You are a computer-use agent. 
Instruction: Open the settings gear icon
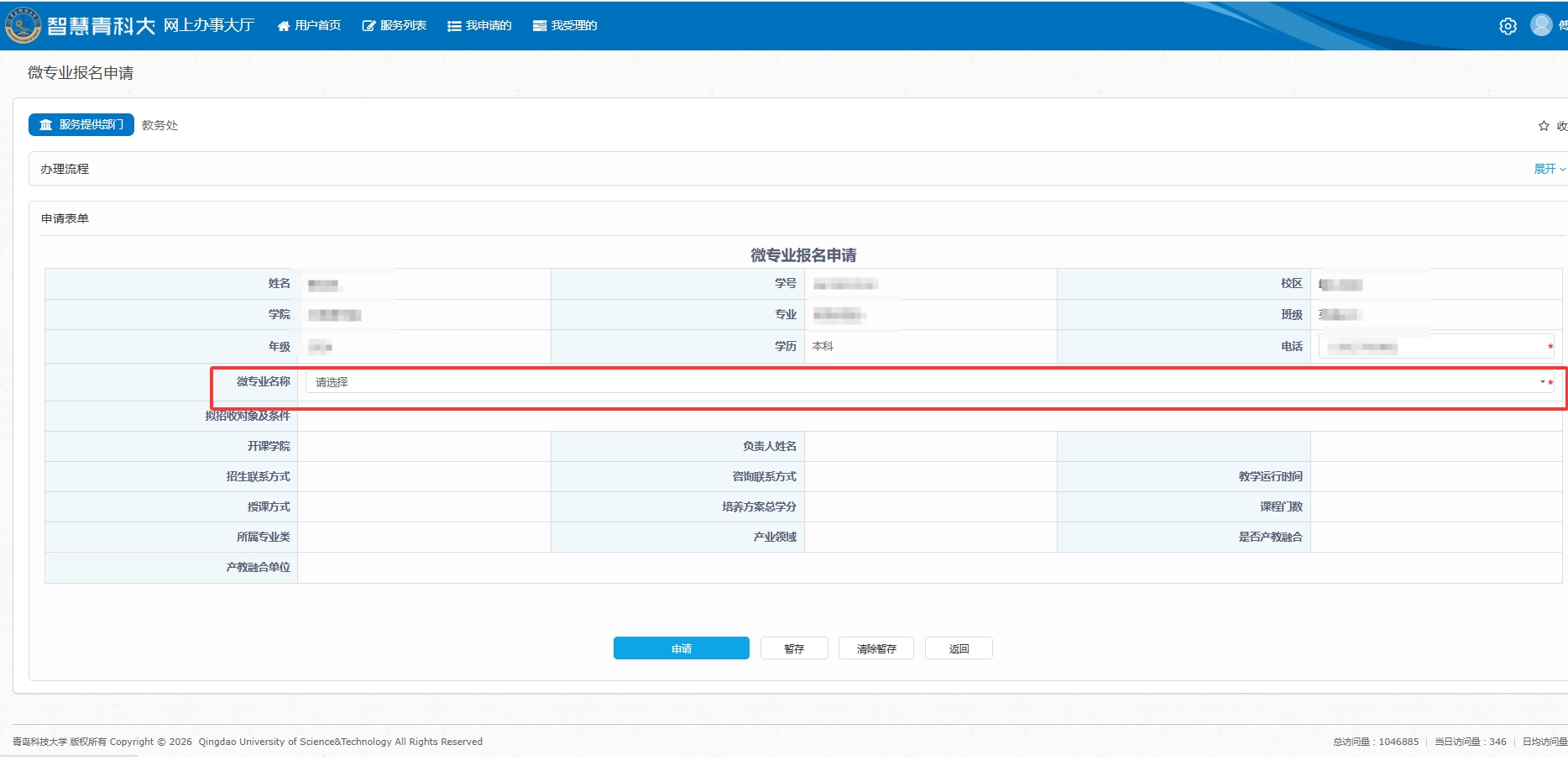pyautogui.click(x=1508, y=26)
